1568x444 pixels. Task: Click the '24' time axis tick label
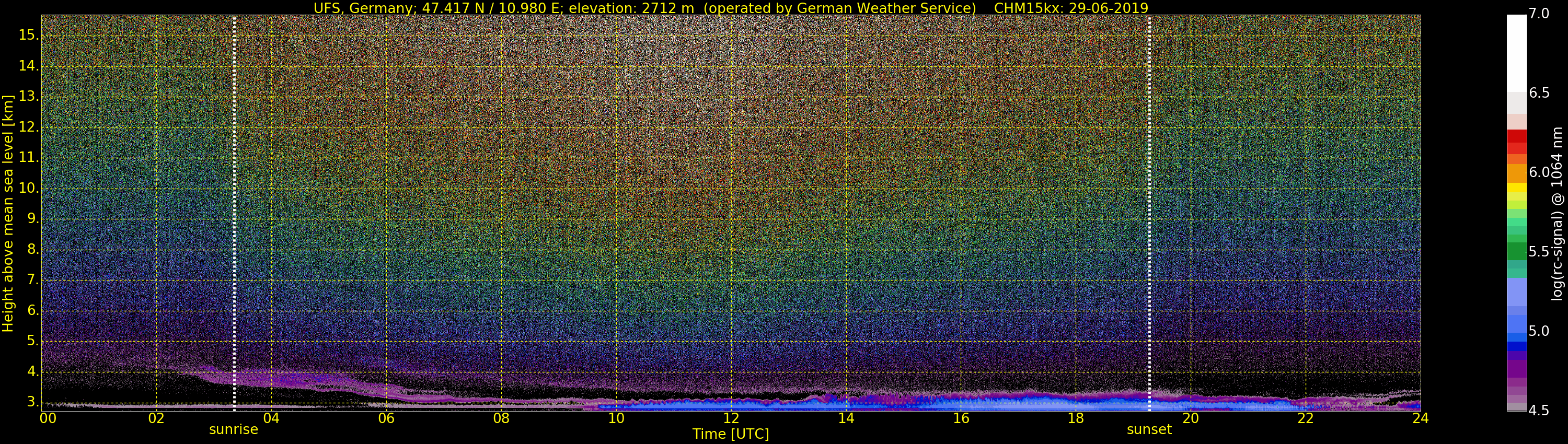click(1421, 418)
